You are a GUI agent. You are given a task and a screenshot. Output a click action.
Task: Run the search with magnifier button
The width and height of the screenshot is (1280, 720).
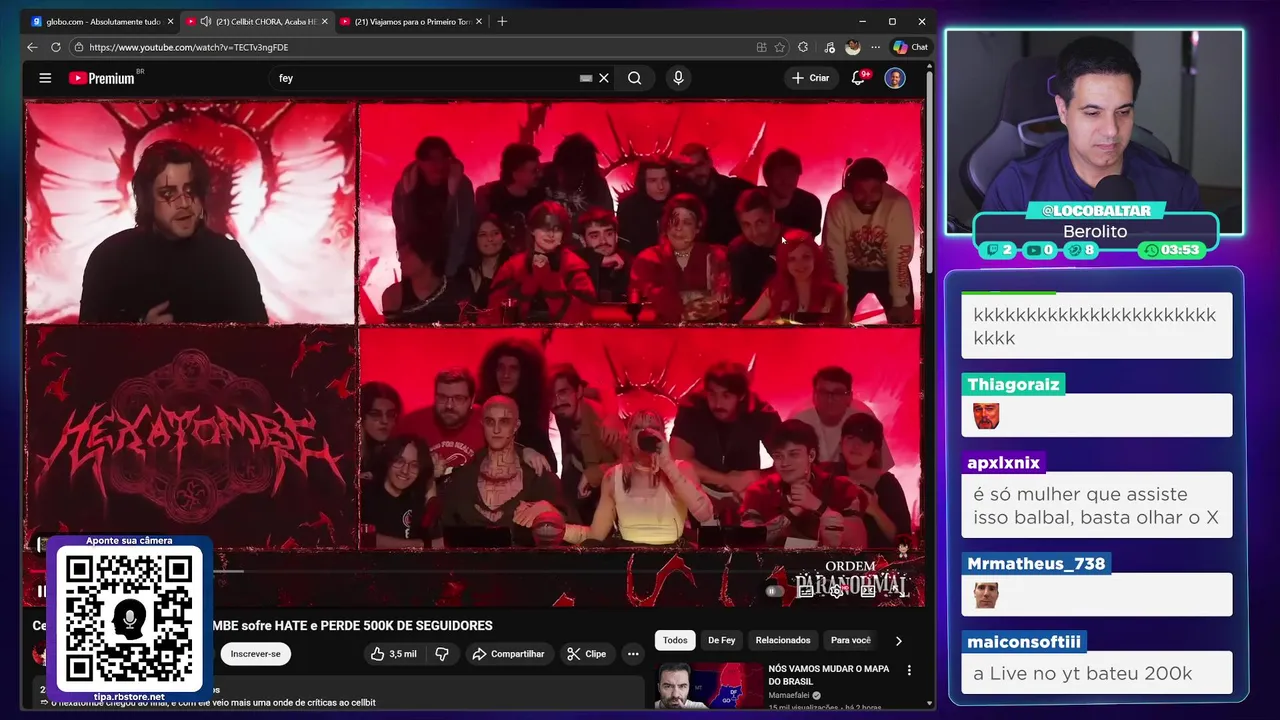pos(634,78)
